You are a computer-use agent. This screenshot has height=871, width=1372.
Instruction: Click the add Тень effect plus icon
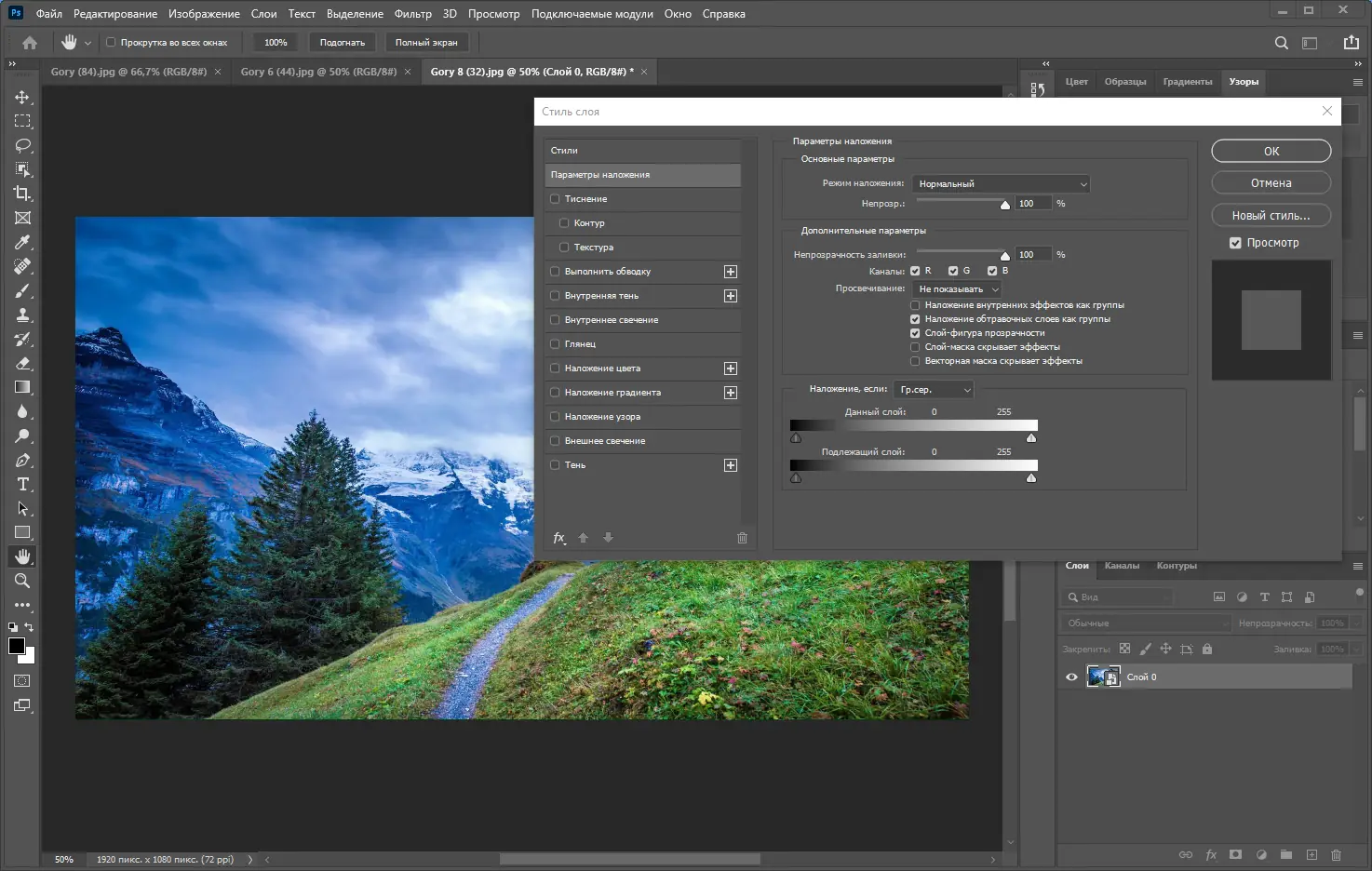(x=731, y=465)
